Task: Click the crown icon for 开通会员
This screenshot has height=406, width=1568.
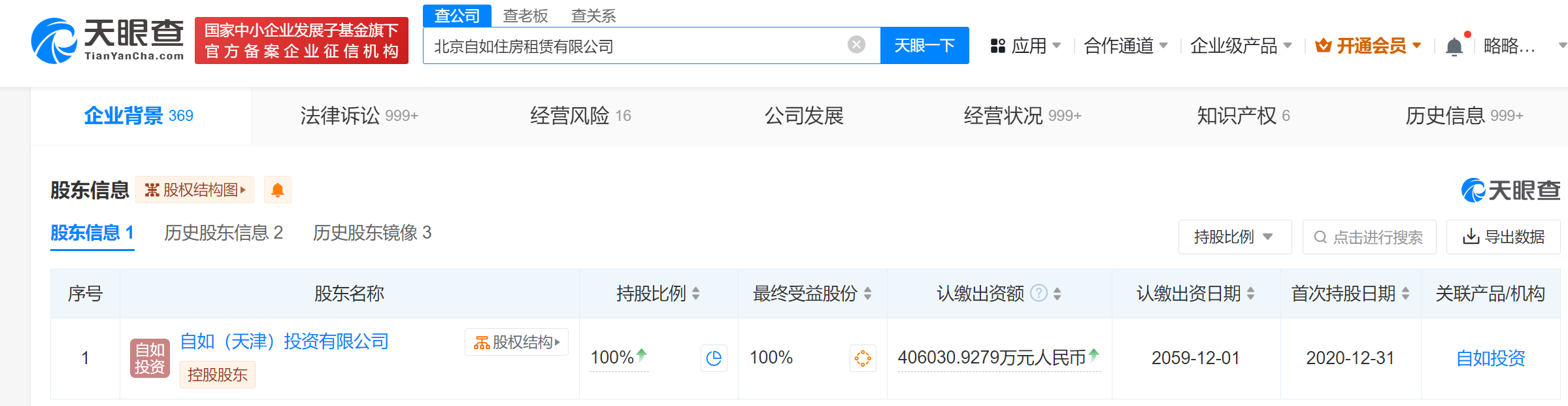Action: tap(1324, 46)
